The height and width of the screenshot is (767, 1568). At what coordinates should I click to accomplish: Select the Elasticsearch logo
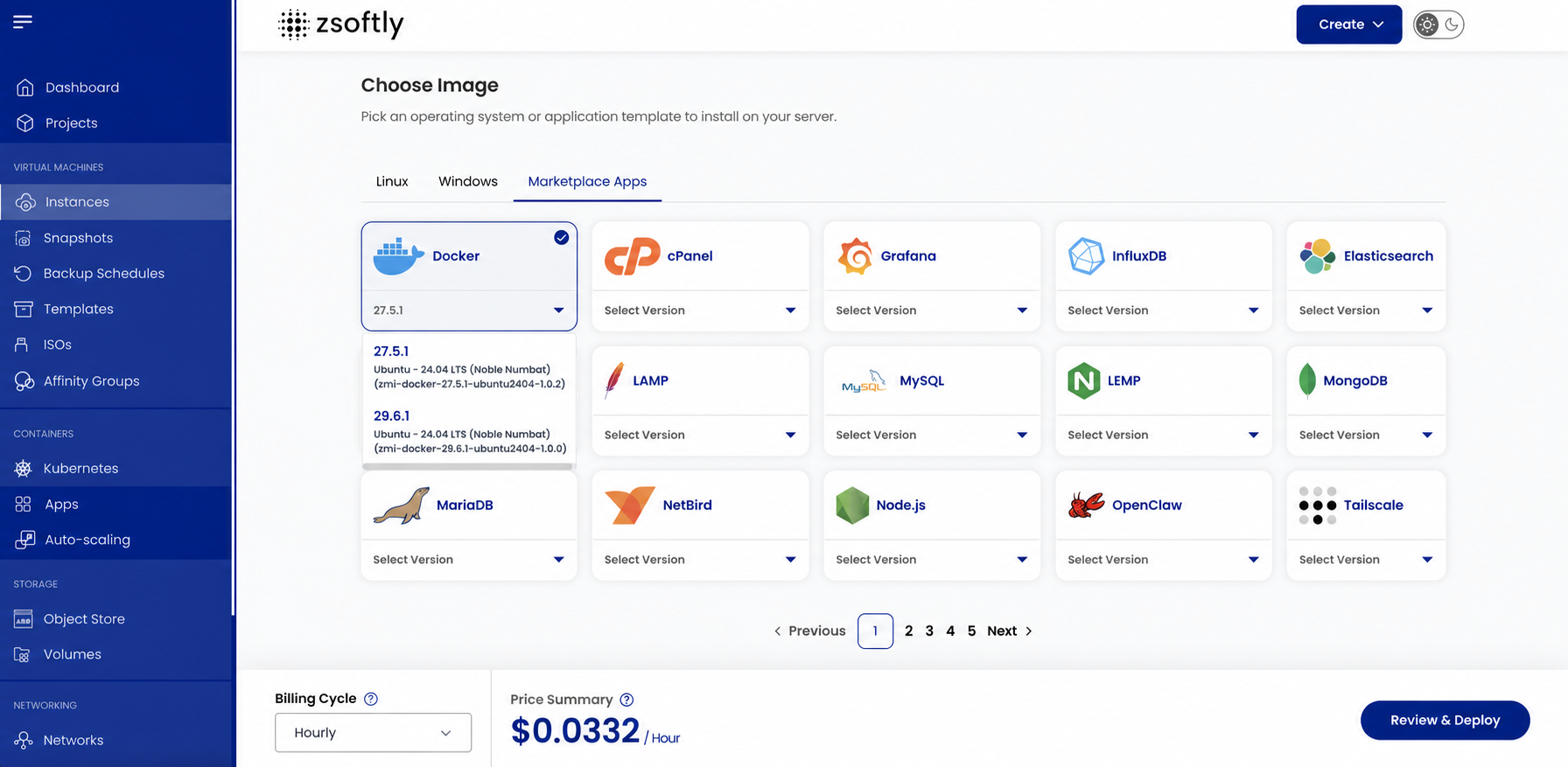tap(1318, 256)
